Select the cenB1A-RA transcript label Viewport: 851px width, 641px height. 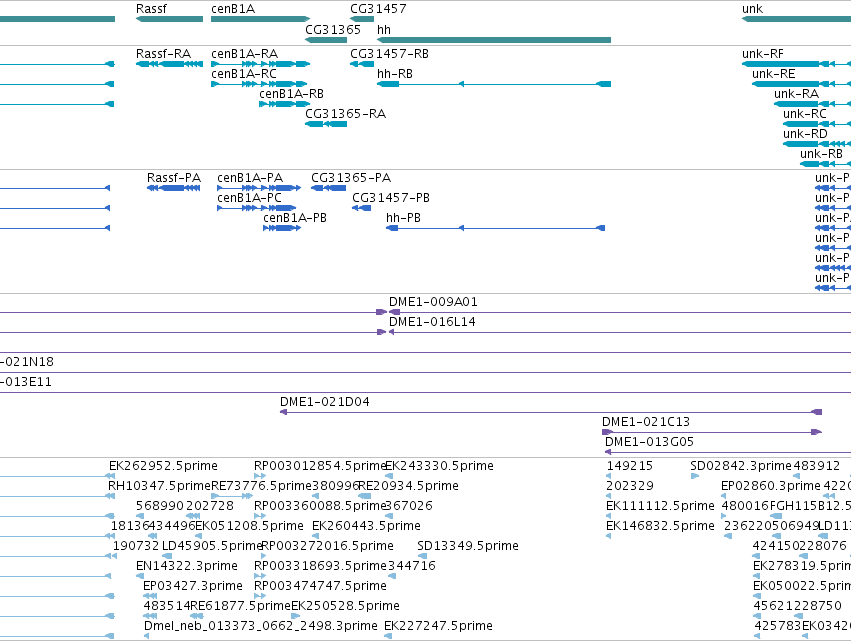[x=244, y=54]
